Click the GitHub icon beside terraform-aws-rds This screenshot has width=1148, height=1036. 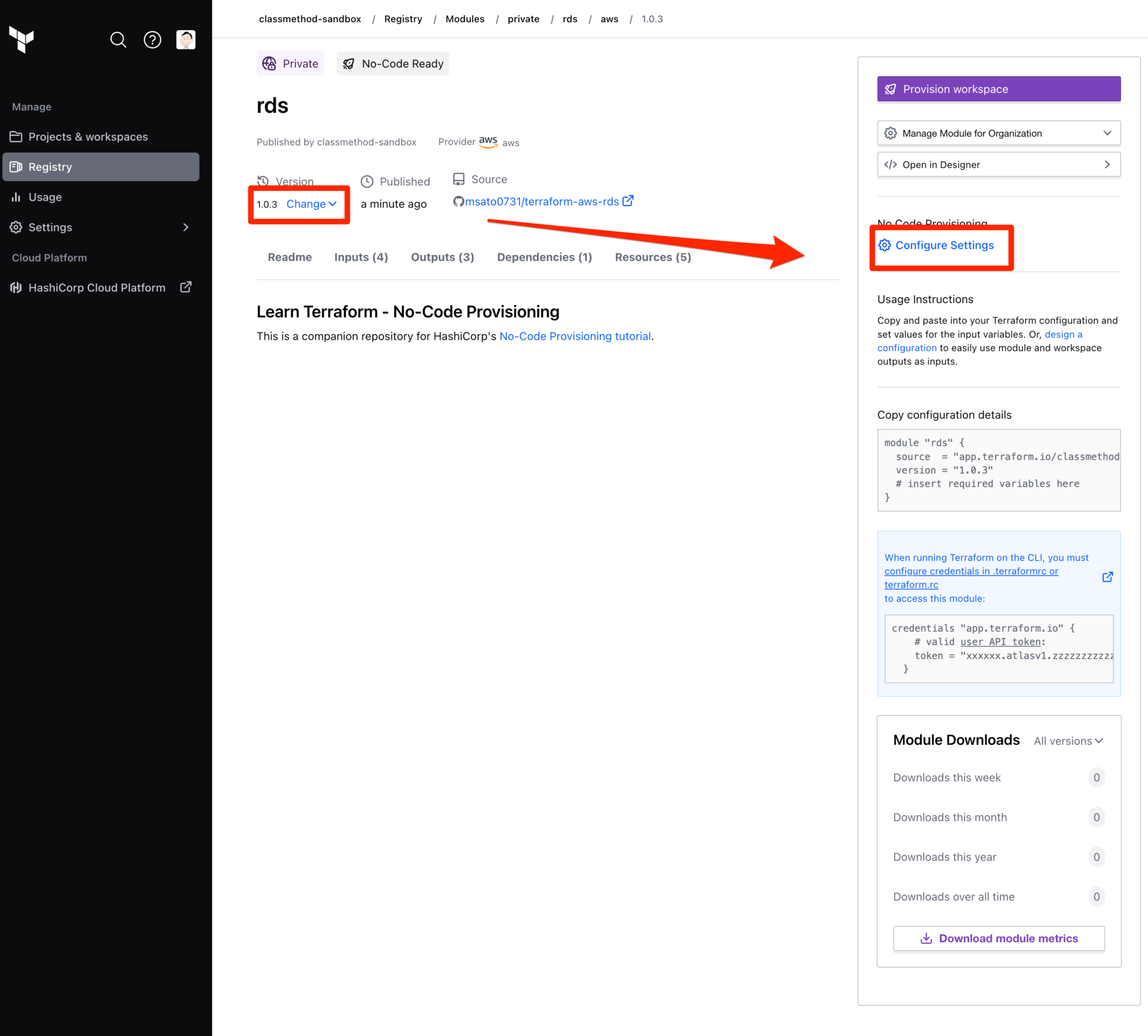pyautogui.click(x=459, y=201)
